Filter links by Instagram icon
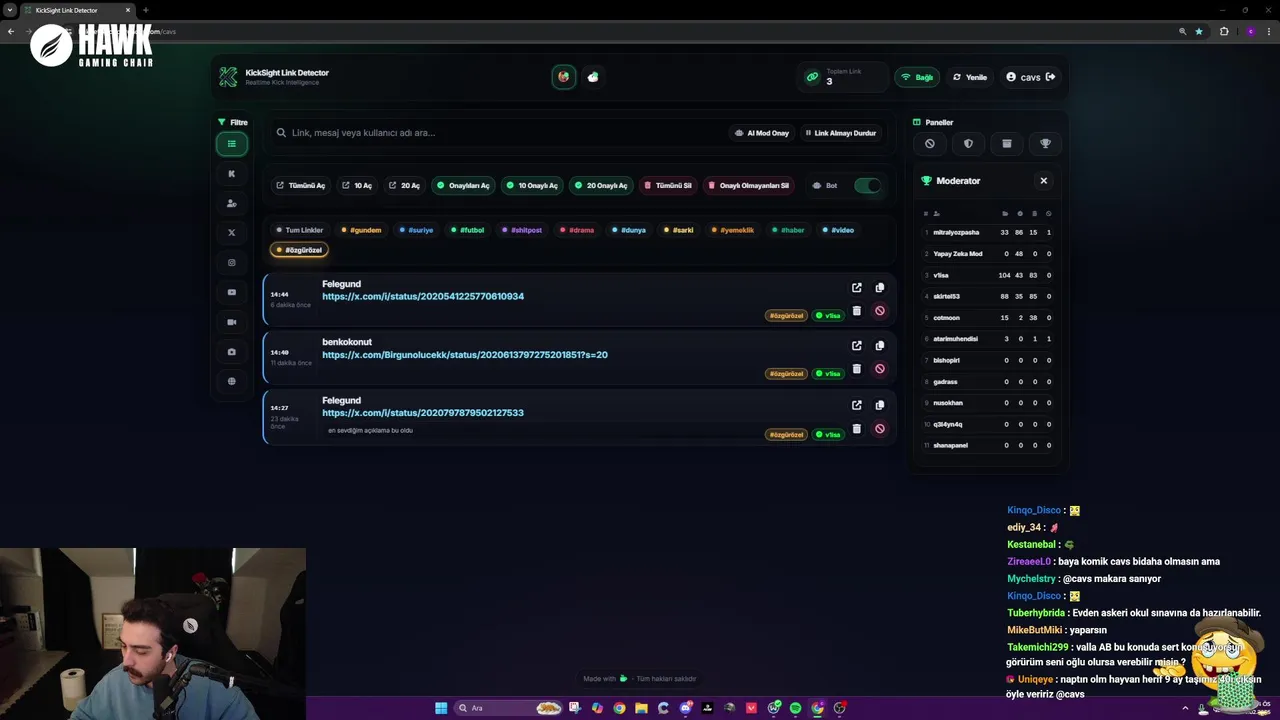 pyautogui.click(x=231, y=263)
